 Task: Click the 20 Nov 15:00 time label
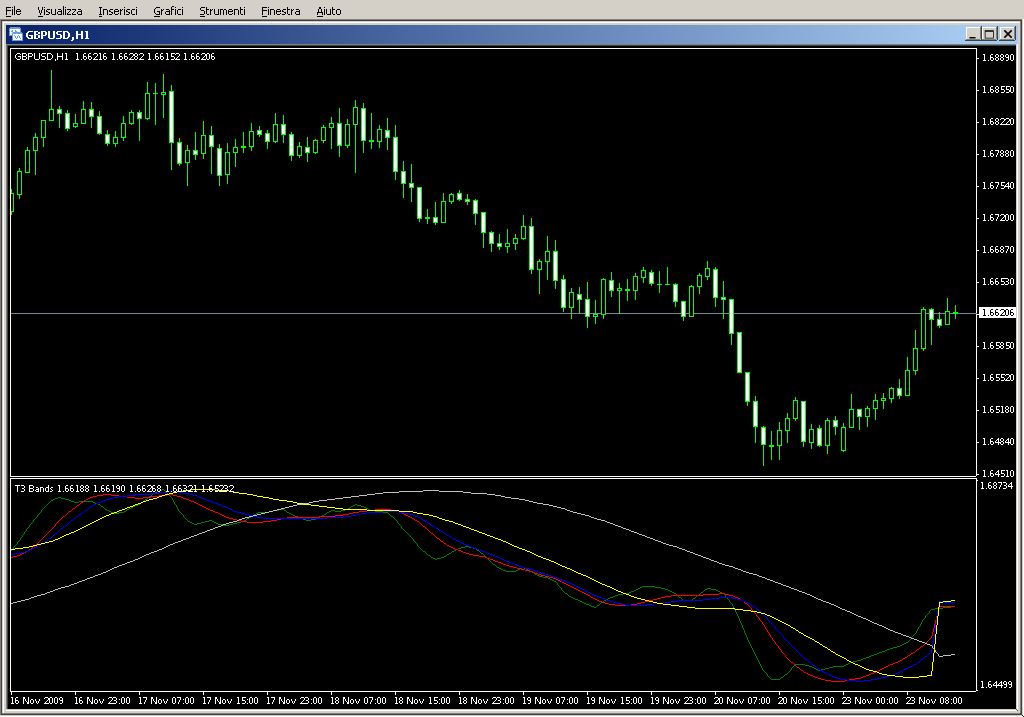806,701
